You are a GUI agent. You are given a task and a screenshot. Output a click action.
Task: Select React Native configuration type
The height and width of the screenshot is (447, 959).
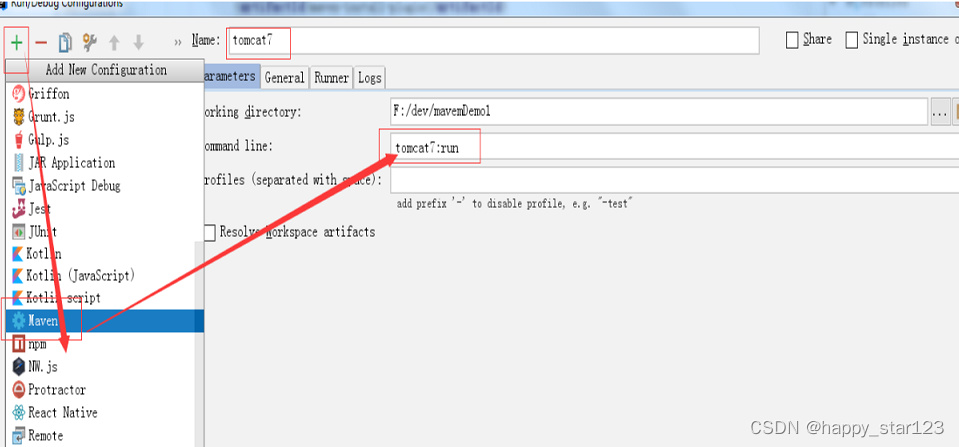(101, 412)
